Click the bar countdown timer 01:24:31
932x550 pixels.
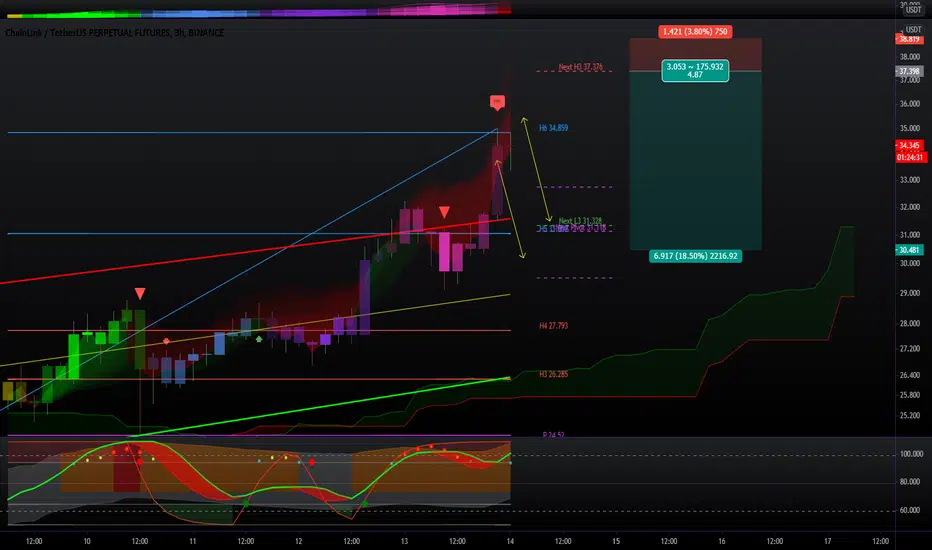[911, 158]
